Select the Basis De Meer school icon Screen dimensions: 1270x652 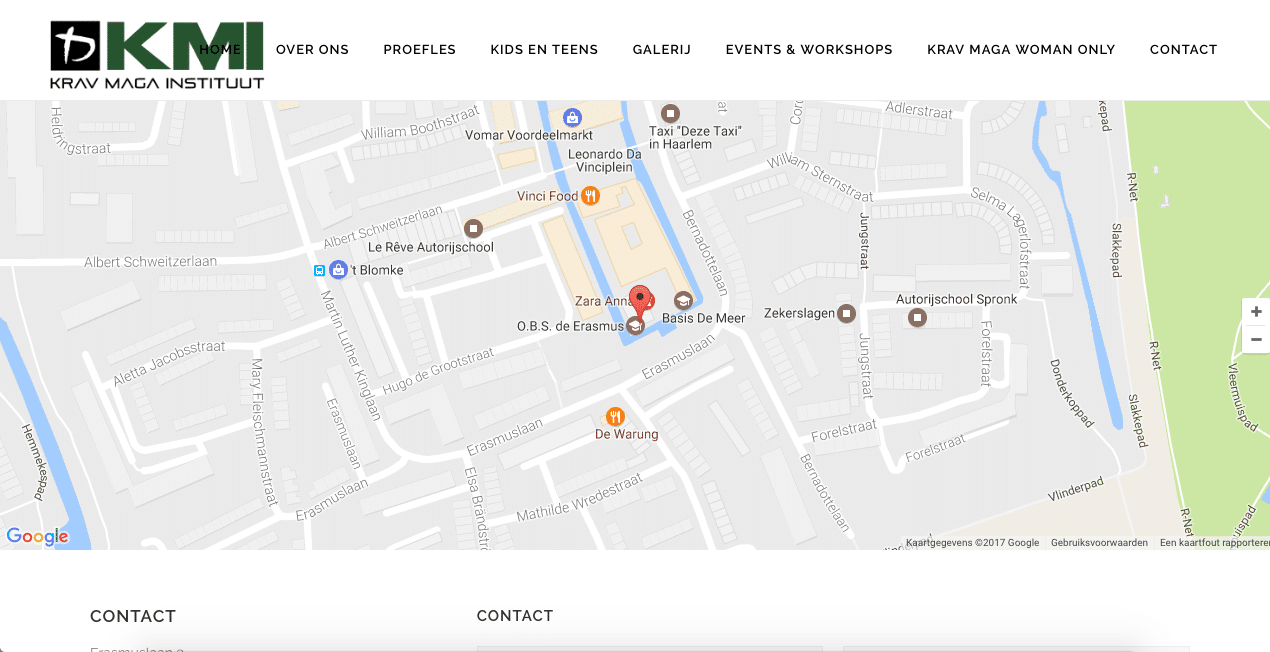683,300
